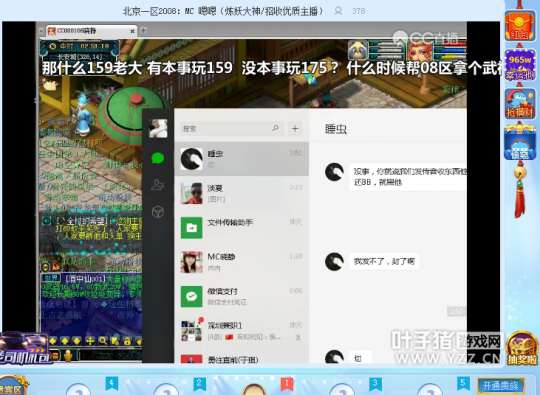This screenshot has height=395, width=540.
Task: Open the 微信支付 conversation
Action: point(242,297)
